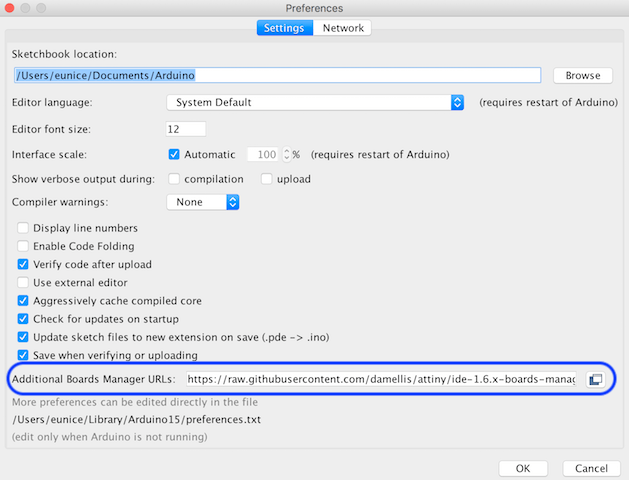Enable verbose output during compilation
Viewport: 629px width, 480px height.
pyautogui.click(x=174, y=179)
